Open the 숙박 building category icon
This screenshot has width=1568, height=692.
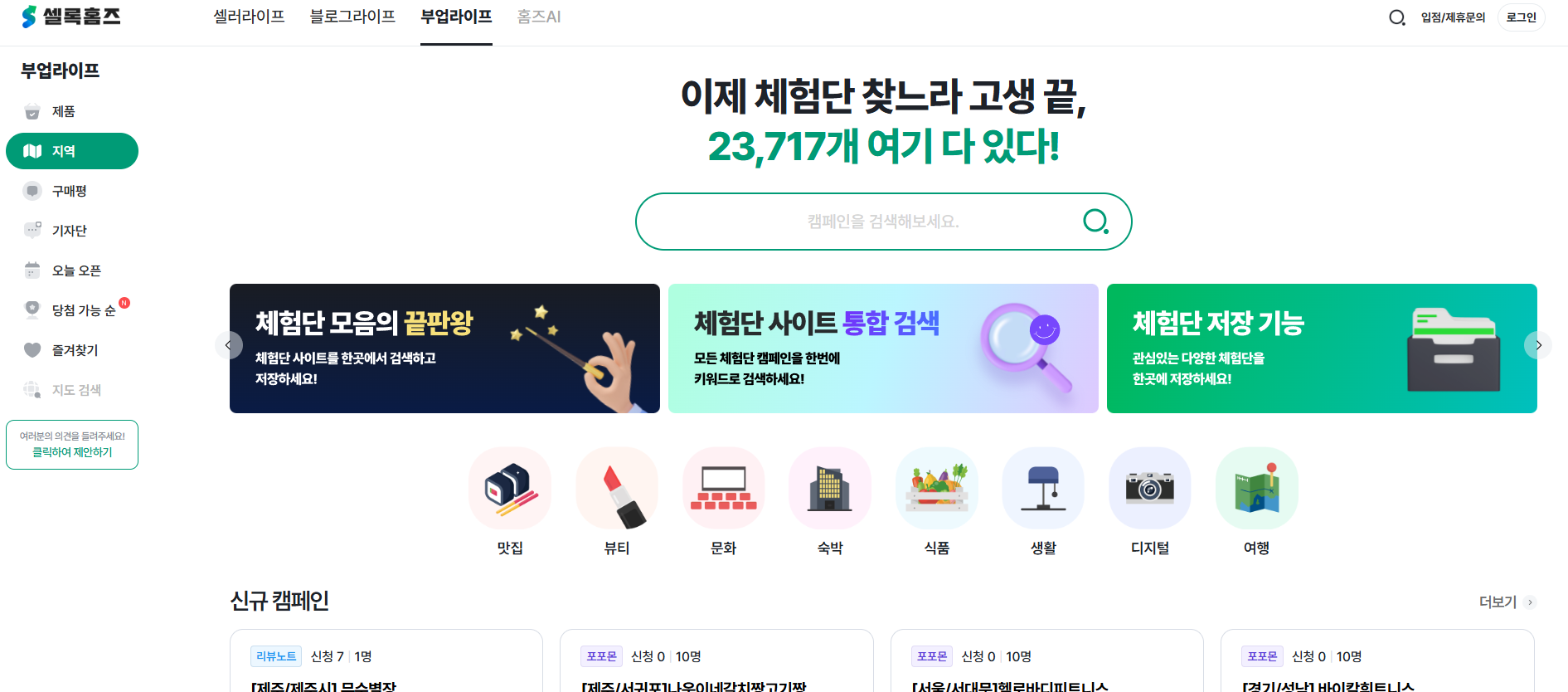pyautogui.click(x=830, y=488)
